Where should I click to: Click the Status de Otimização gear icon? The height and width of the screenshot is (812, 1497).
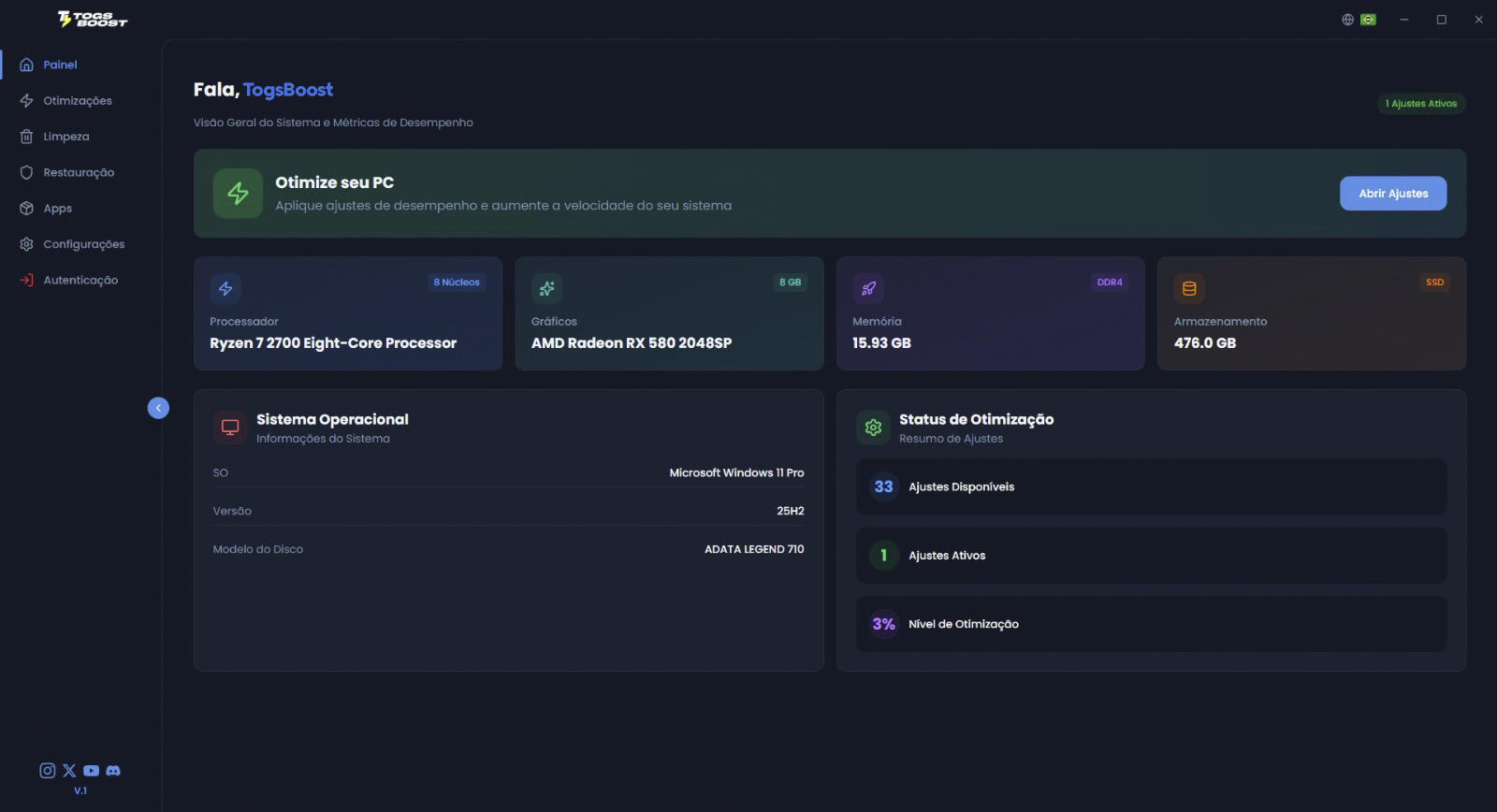873,428
